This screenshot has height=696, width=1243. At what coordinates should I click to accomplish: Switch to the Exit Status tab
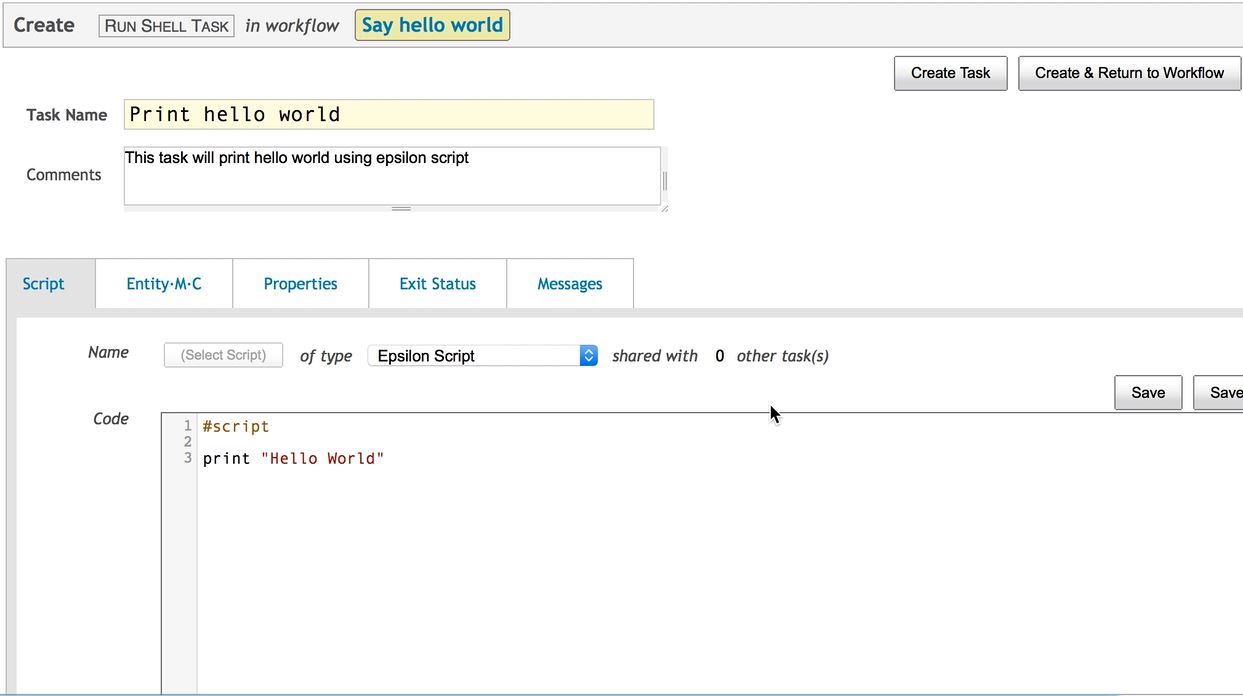click(x=438, y=284)
